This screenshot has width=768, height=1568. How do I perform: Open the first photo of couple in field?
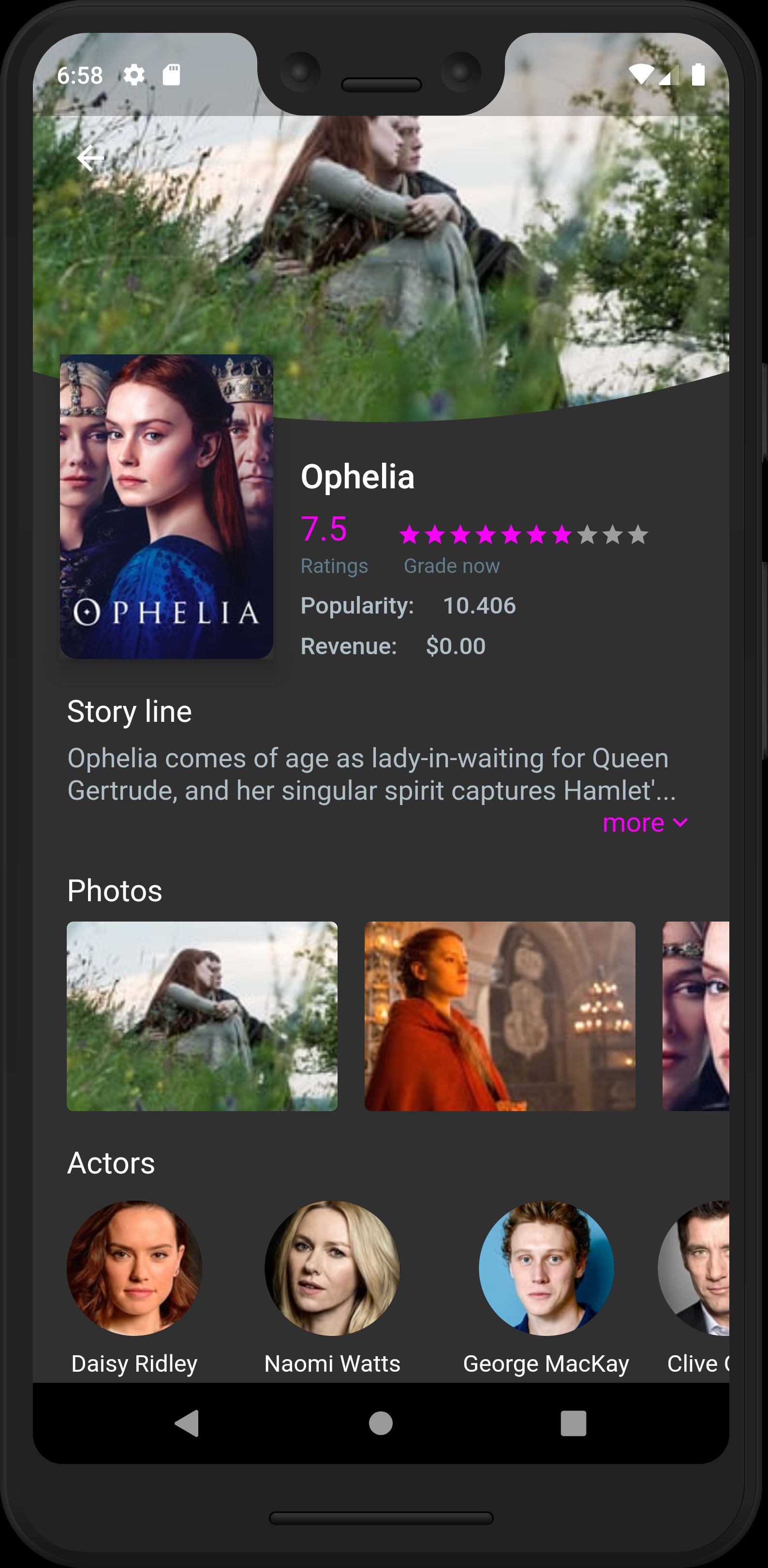tap(202, 1016)
